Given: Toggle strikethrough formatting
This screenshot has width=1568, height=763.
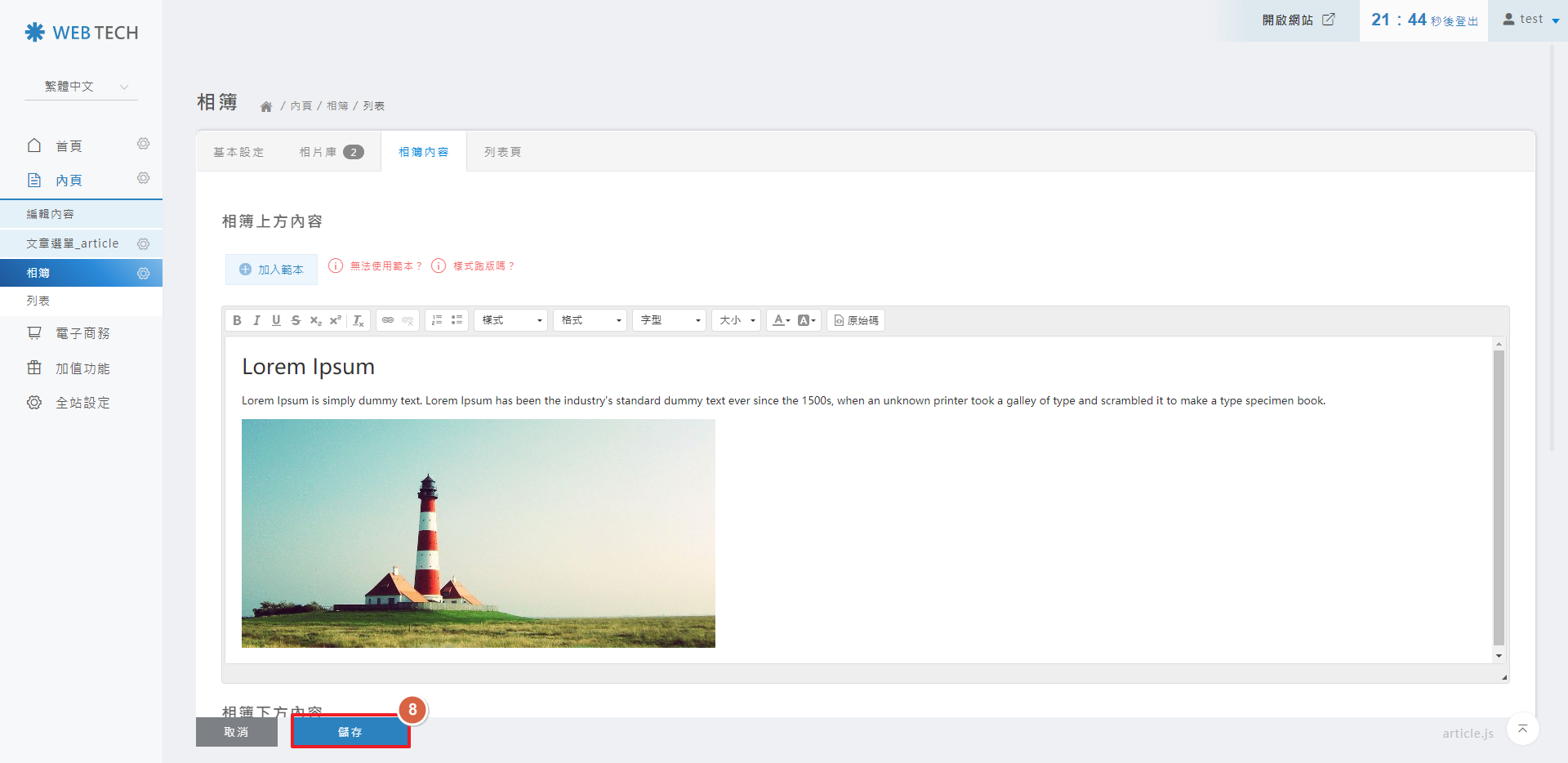Looking at the screenshot, I should pyautogui.click(x=296, y=320).
